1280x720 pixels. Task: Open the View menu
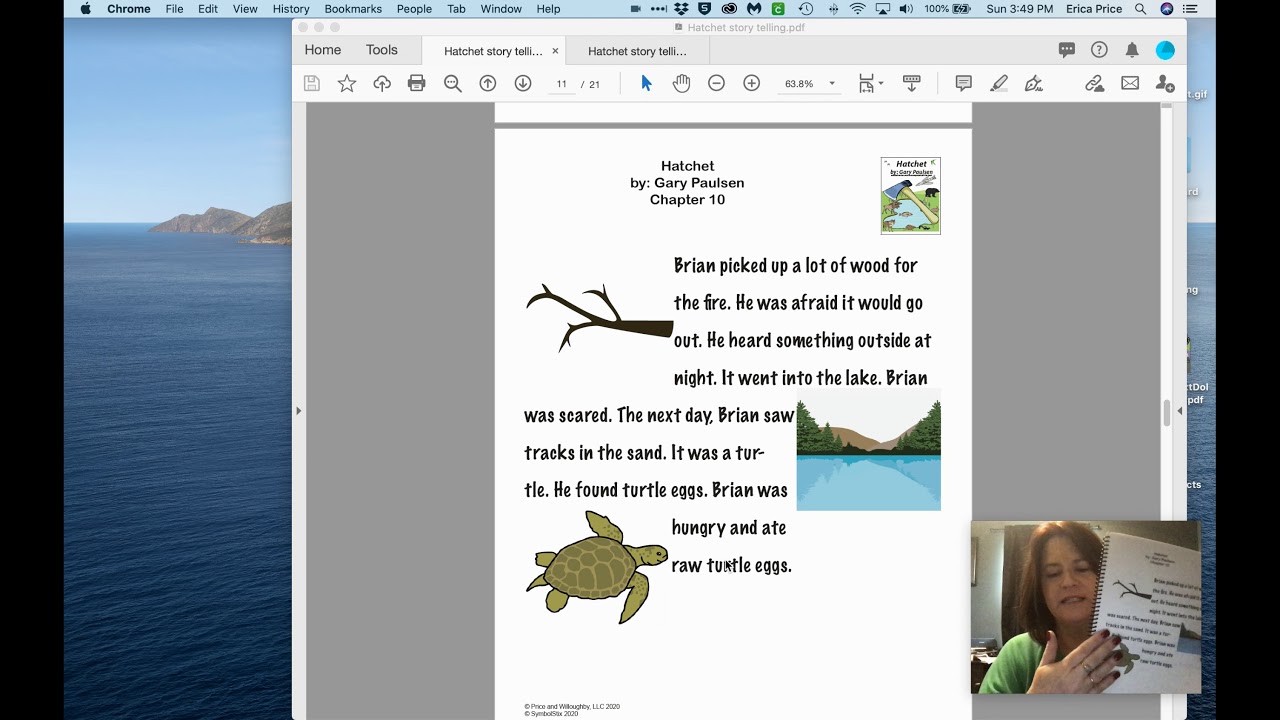[x=245, y=9]
